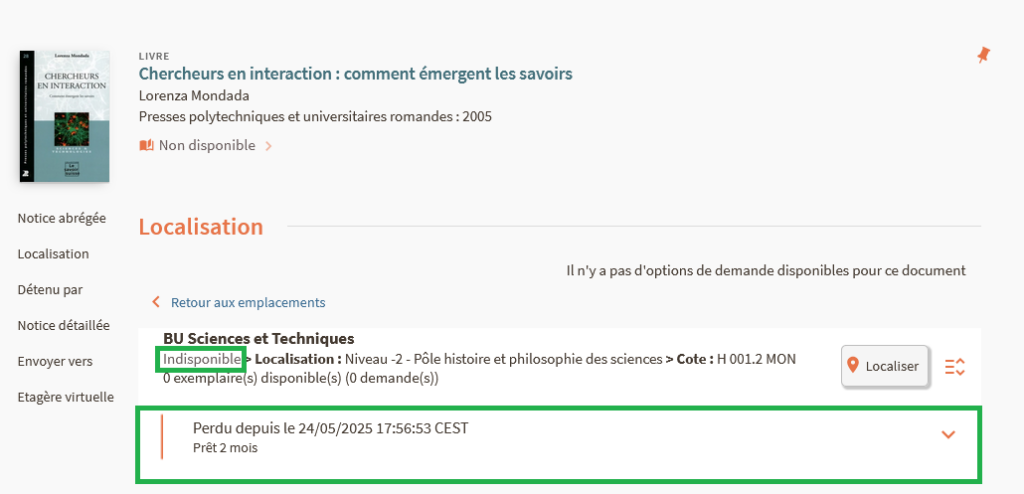Go to 'Détenu par' section

50,290
